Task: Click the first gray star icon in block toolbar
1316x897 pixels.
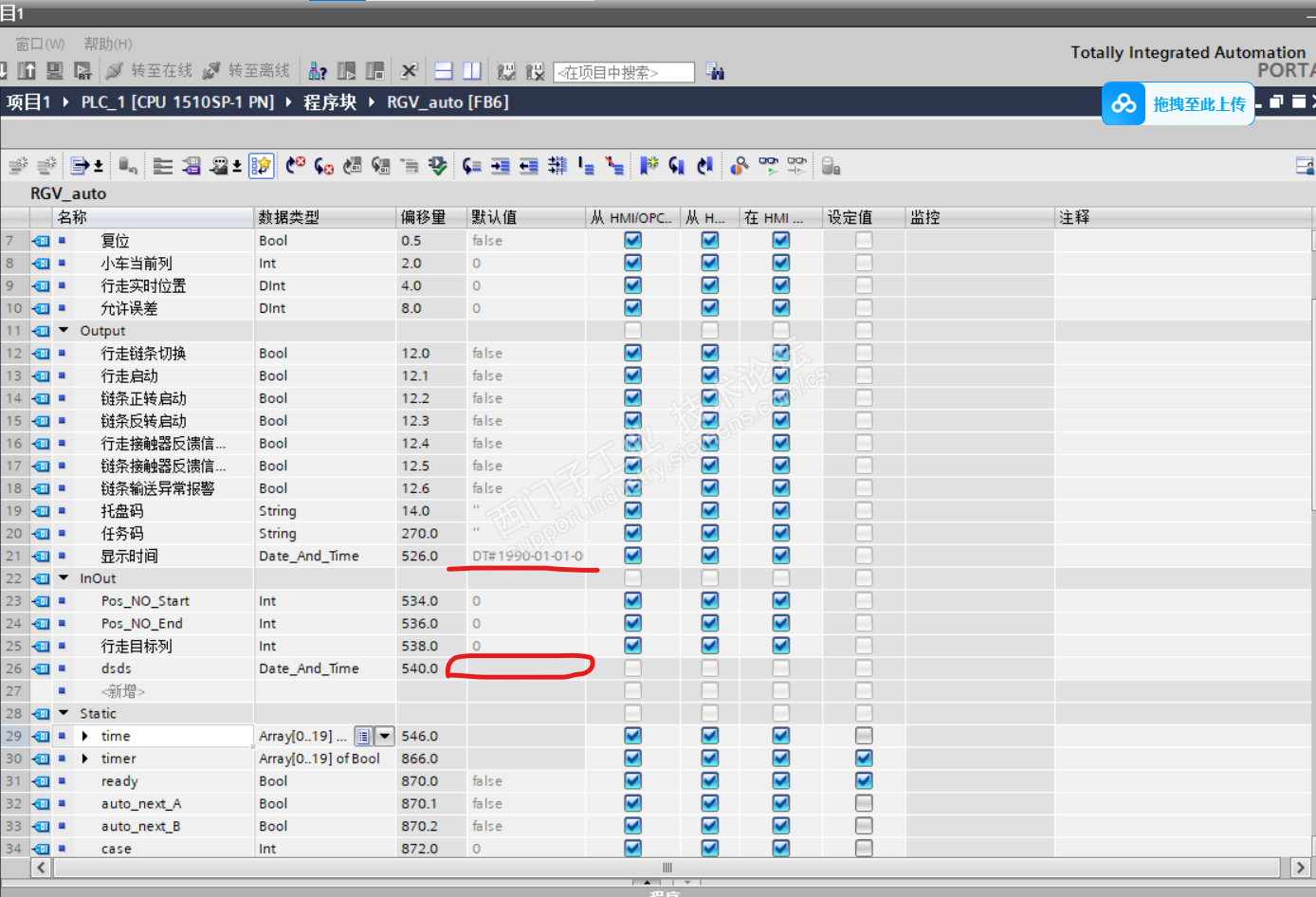Action: click(18, 166)
